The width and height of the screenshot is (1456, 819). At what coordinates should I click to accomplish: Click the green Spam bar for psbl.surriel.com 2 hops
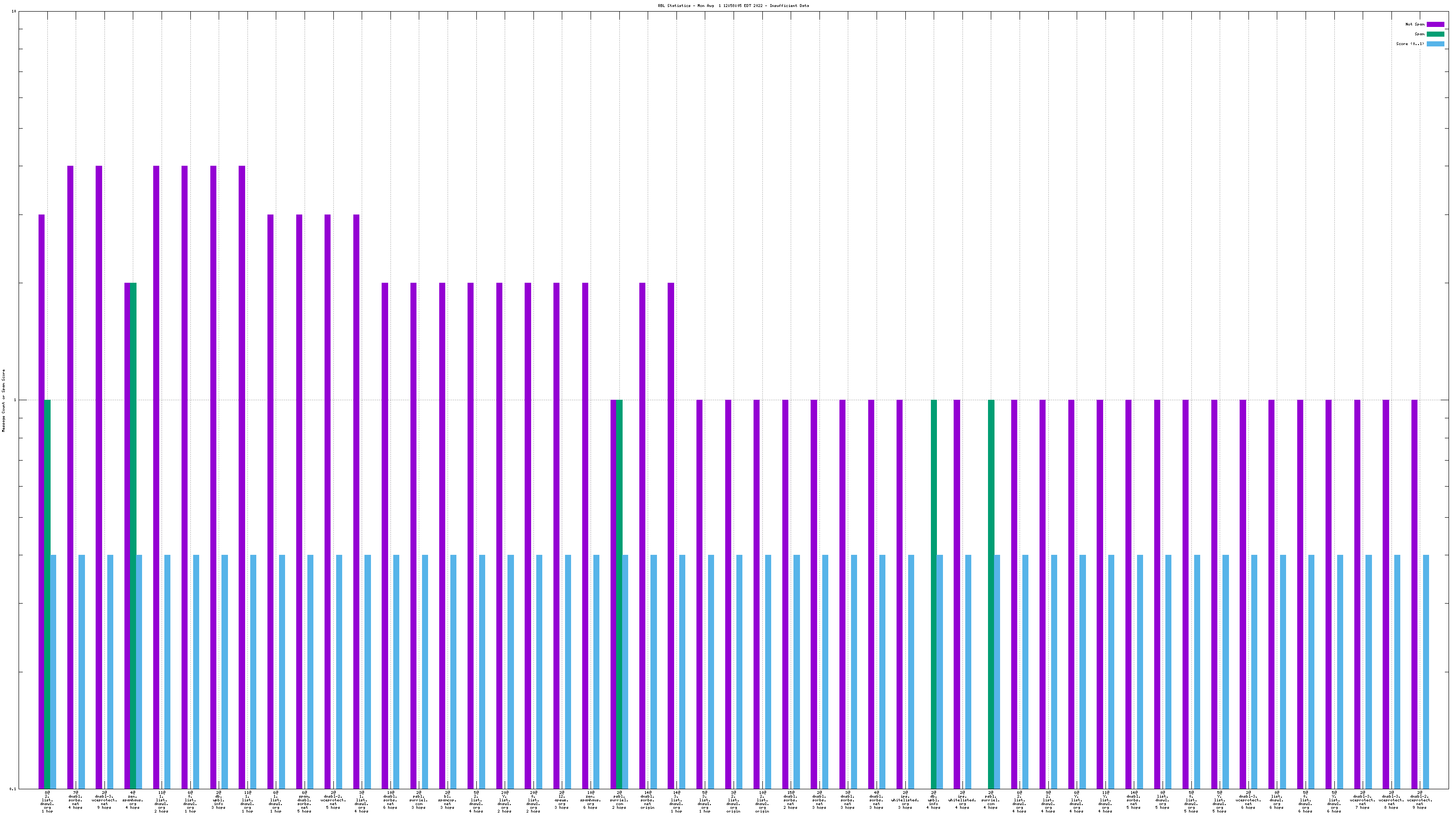619,593
